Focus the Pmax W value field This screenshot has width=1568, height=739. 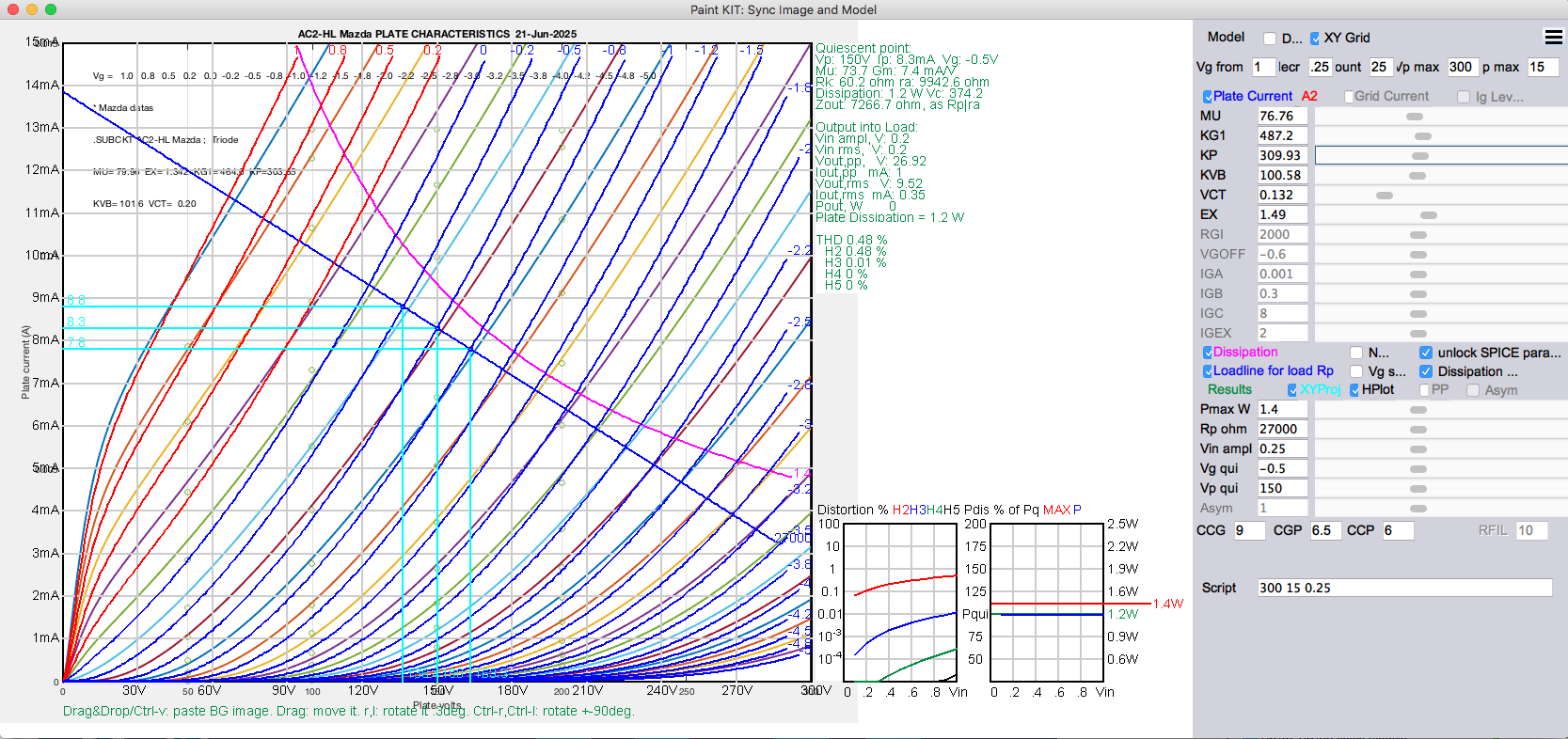point(1282,410)
